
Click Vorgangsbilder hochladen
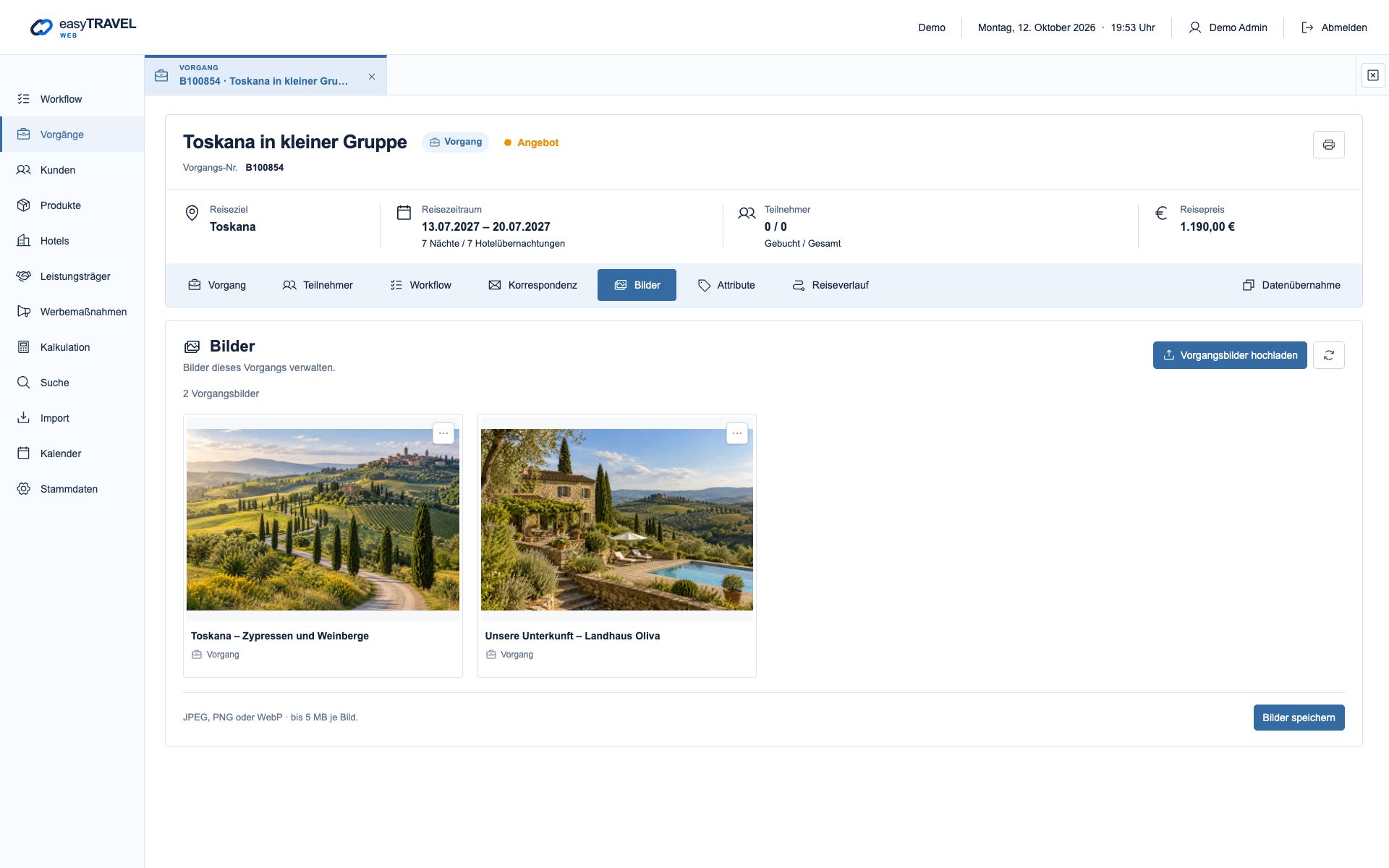click(x=1230, y=355)
